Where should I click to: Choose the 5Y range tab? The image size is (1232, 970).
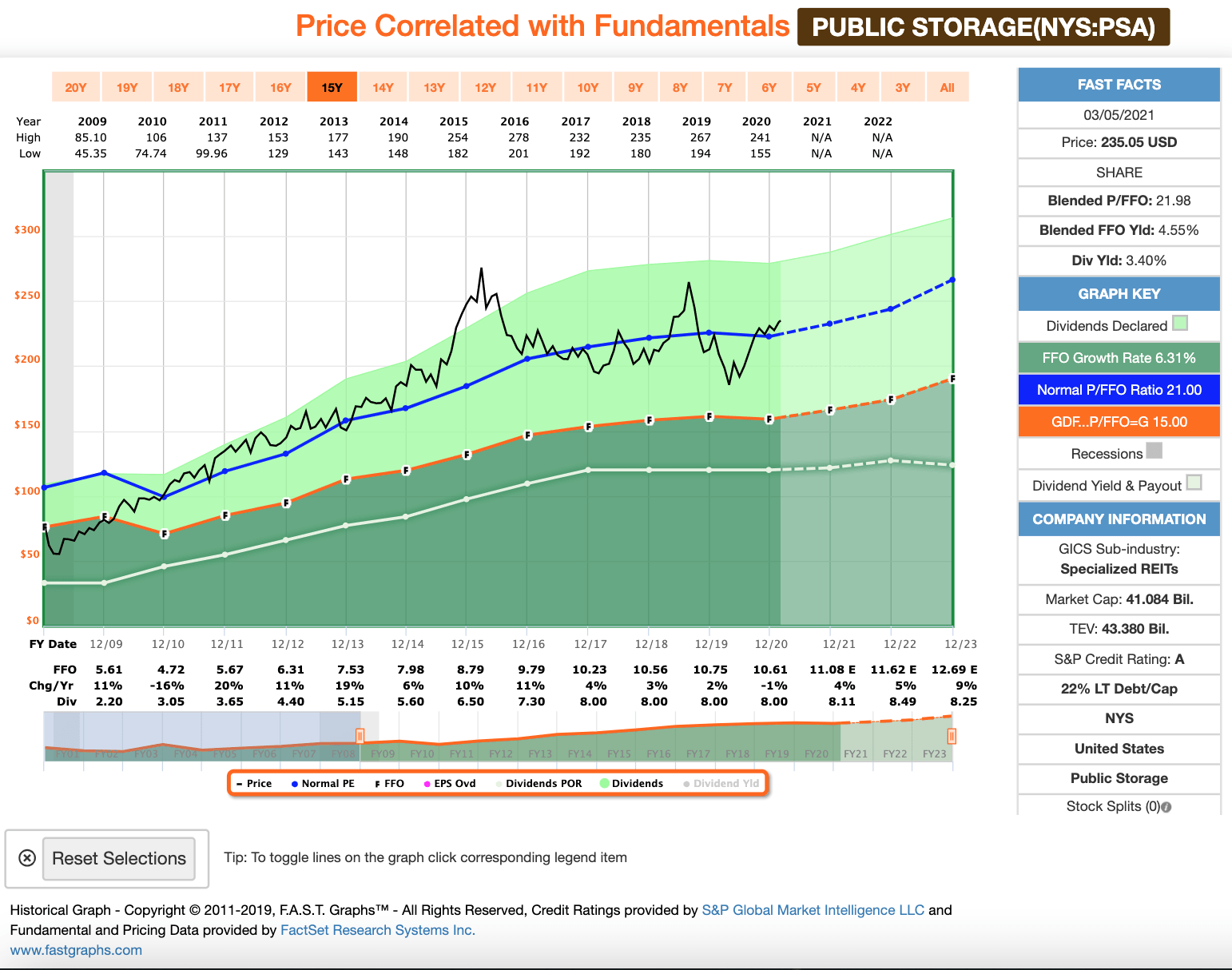click(x=813, y=87)
